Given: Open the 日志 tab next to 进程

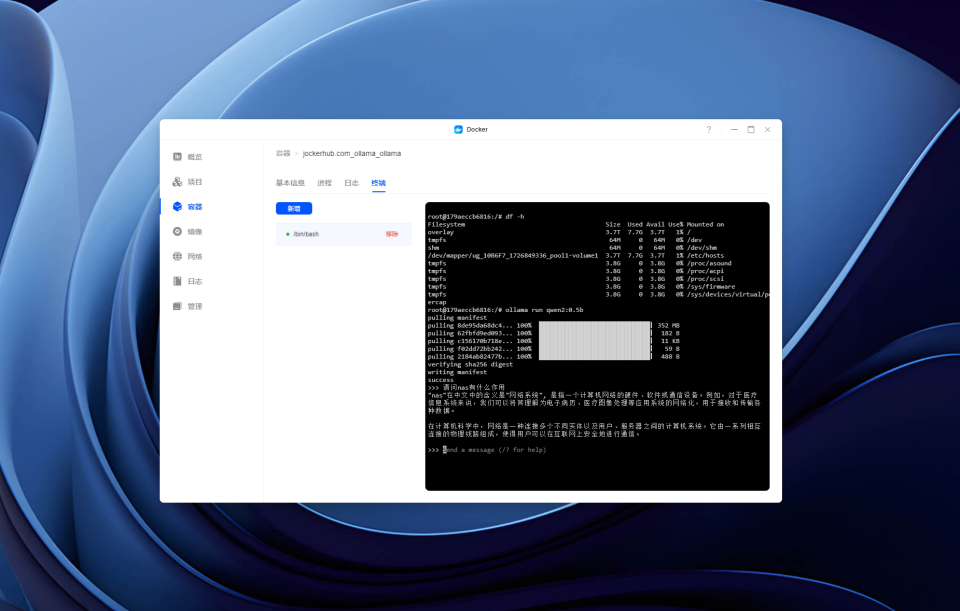Looking at the screenshot, I should point(351,183).
